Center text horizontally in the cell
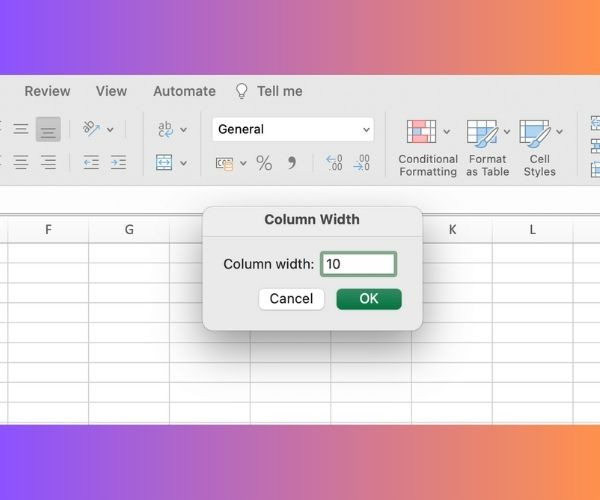The width and height of the screenshot is (600, 500). 21,163
